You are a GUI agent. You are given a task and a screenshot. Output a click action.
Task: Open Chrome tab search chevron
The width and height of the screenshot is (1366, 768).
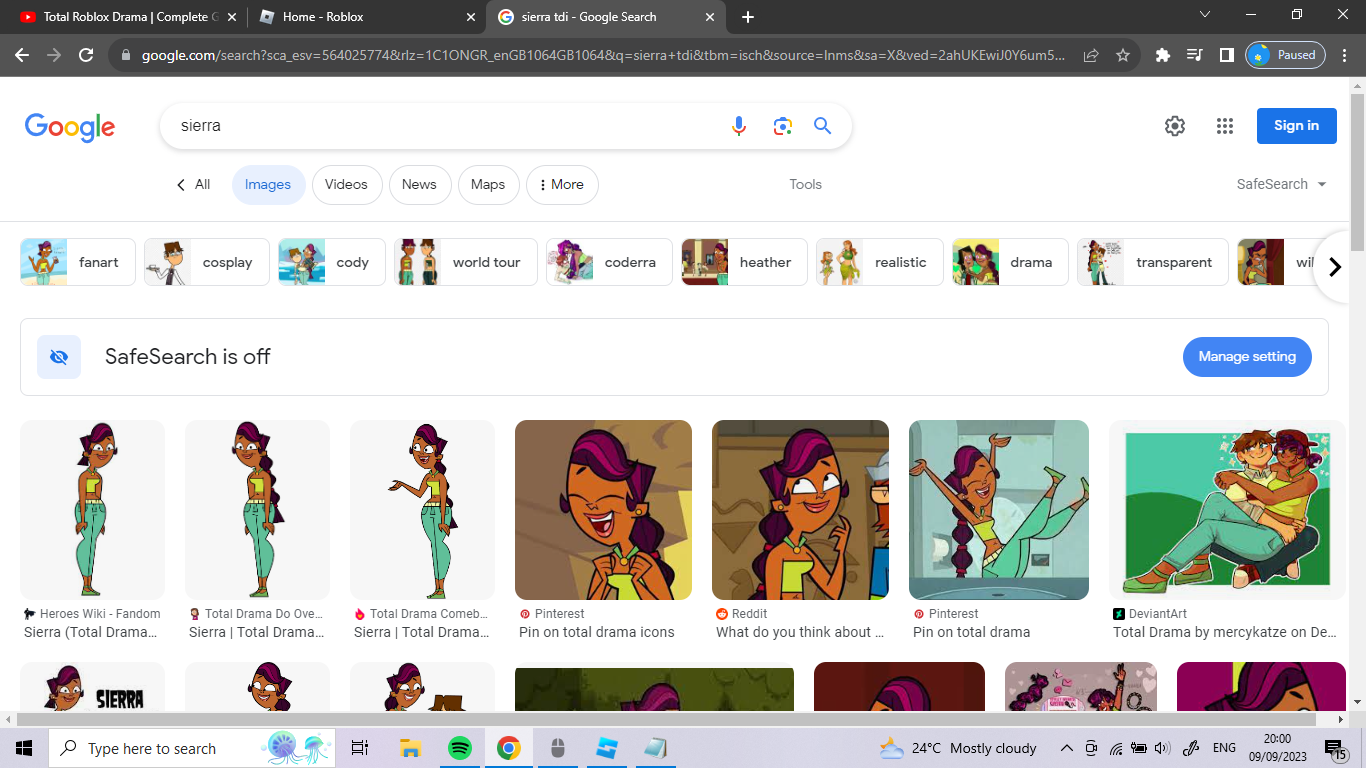pyautogui.click(x=1205, y=14)
